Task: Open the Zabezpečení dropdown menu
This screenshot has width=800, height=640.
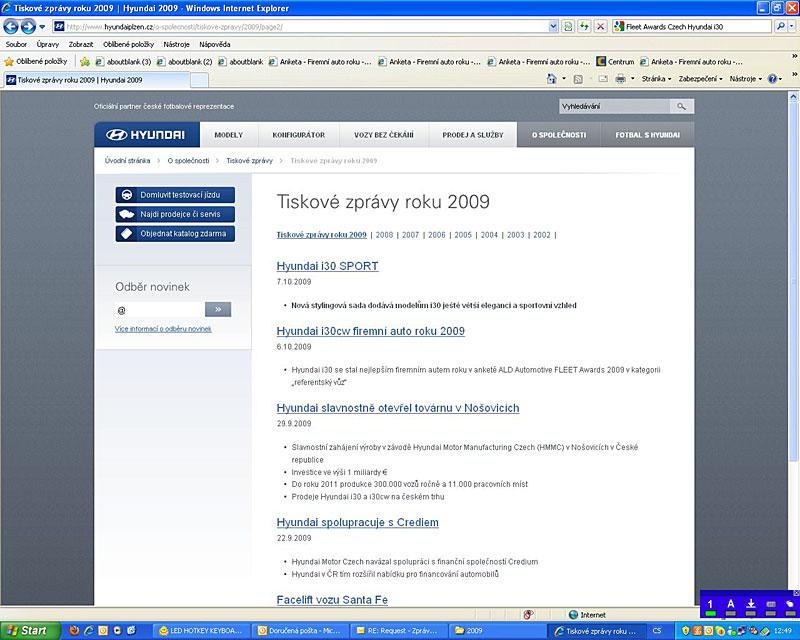Action: tap(700, 79)
